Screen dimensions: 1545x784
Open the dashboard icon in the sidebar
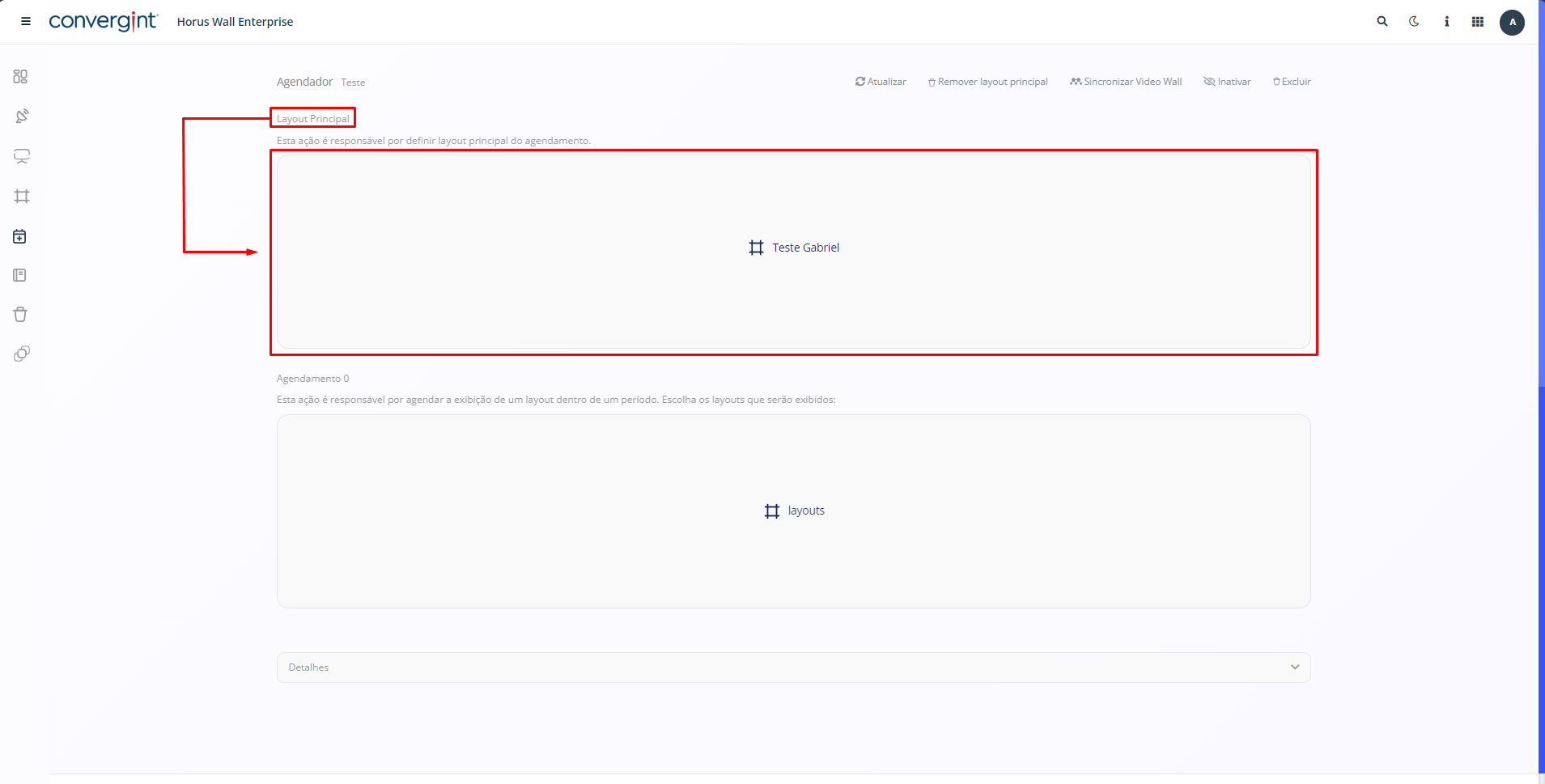21,77
